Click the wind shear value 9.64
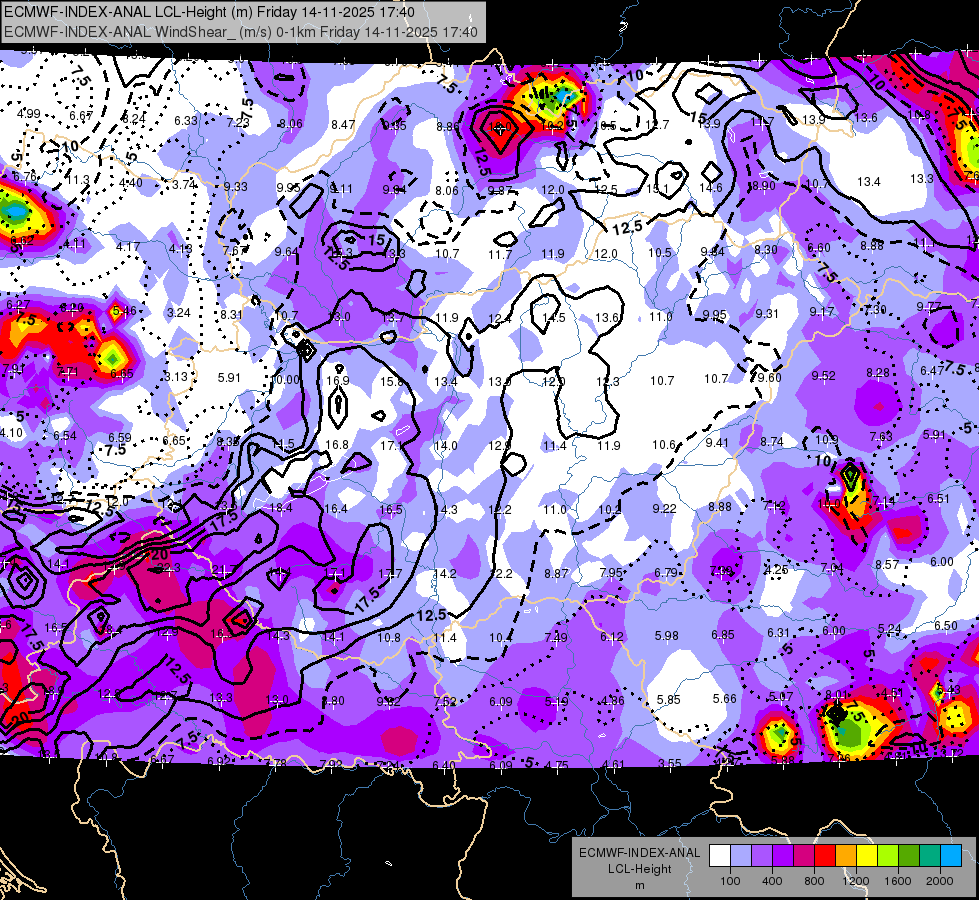Viewport: 979px width, 900px height. (x=287, y=252)
